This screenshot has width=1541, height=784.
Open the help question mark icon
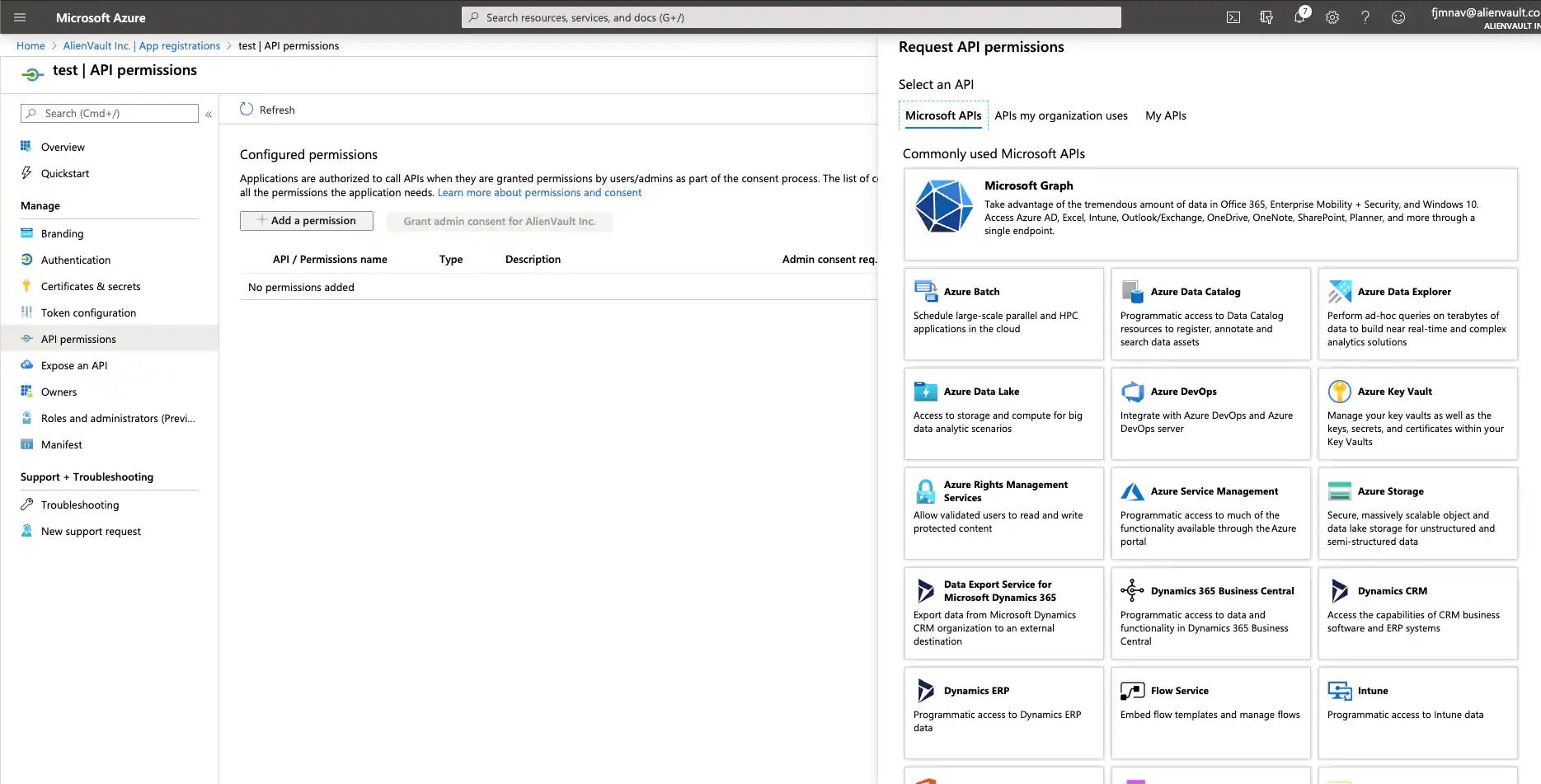[1365, 17]
